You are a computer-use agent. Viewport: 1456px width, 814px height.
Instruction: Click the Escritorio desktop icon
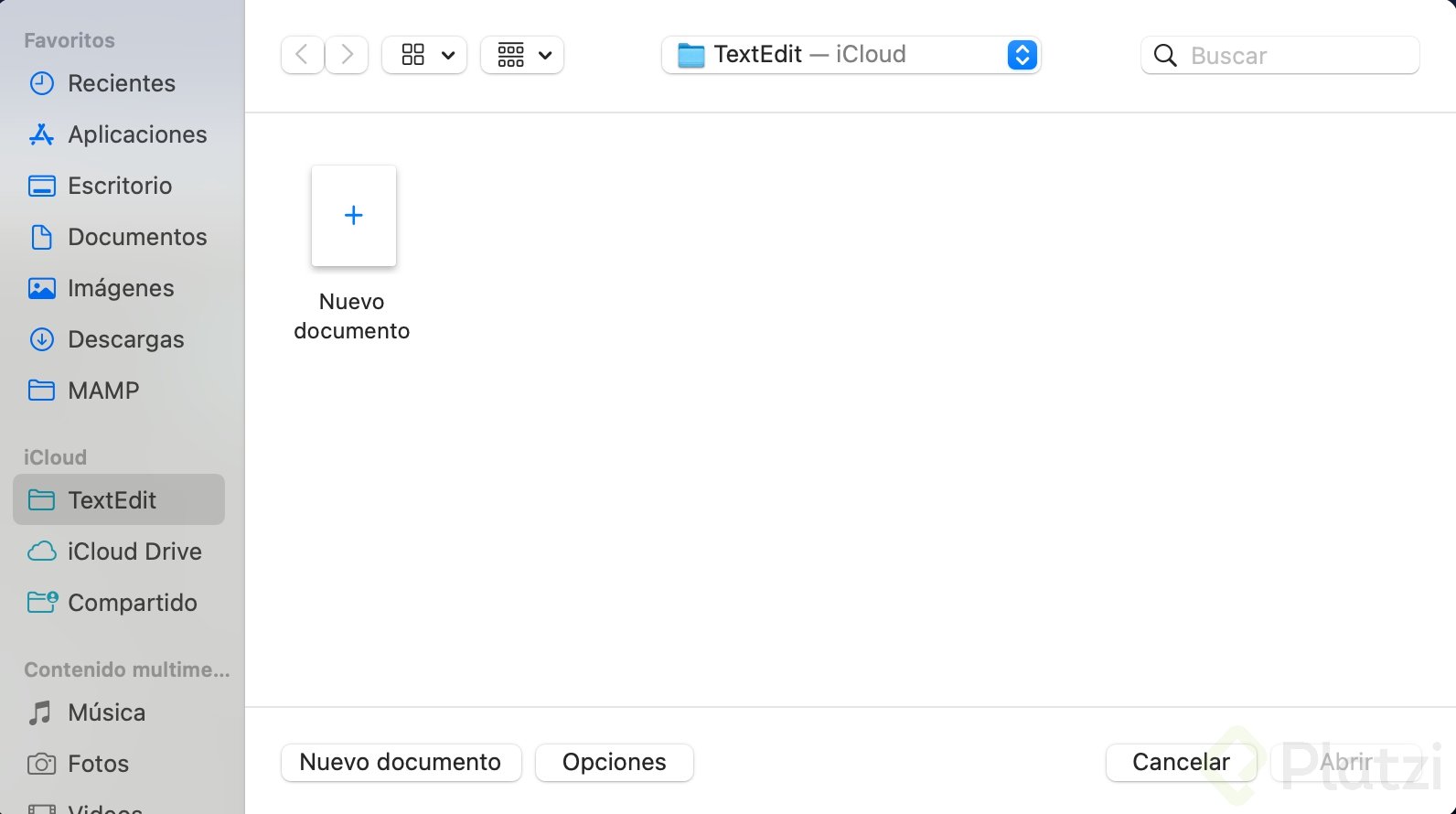click(41, 186)
